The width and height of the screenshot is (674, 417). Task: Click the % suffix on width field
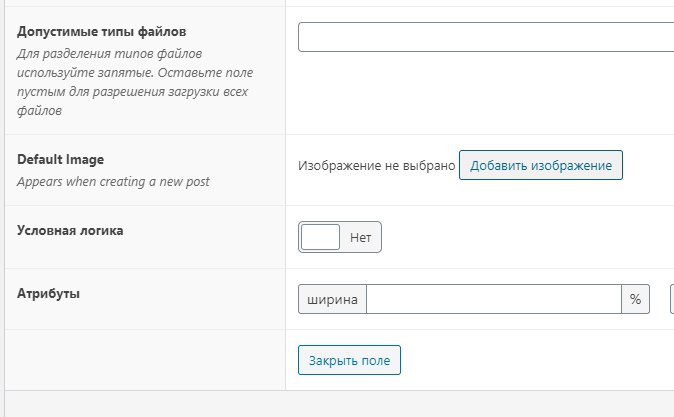point(635,299)
